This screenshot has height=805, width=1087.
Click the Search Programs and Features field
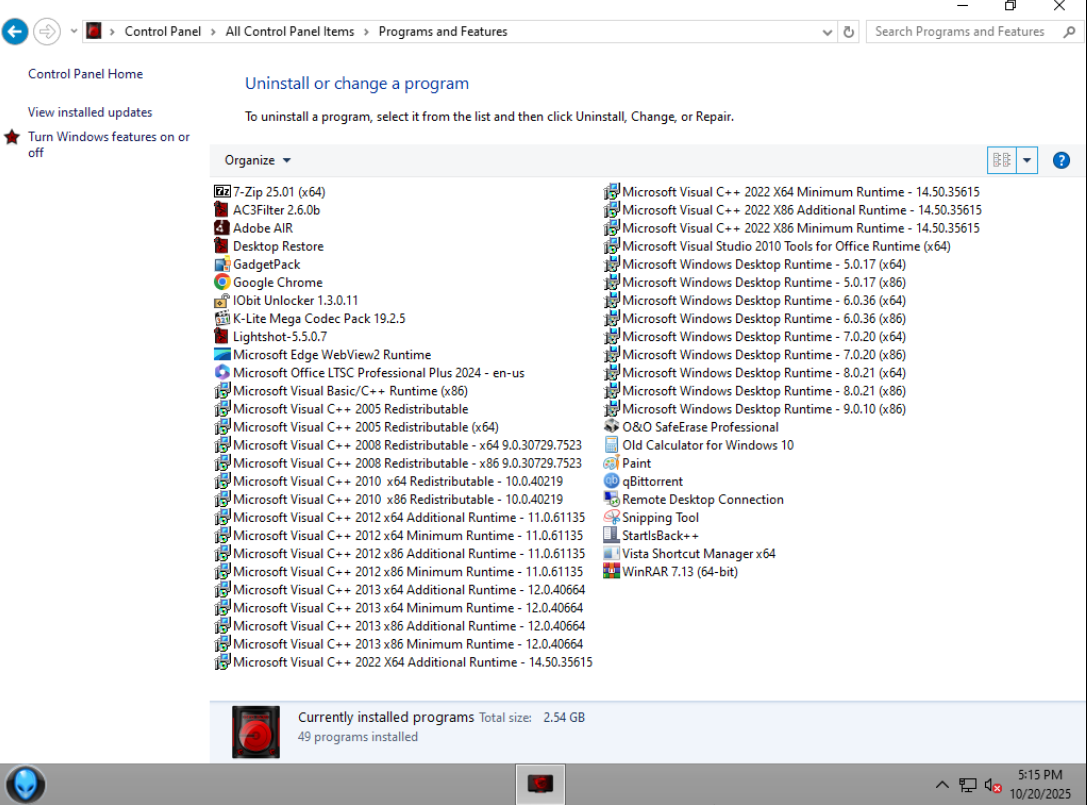pyautogui.click(x=959, y=31)
